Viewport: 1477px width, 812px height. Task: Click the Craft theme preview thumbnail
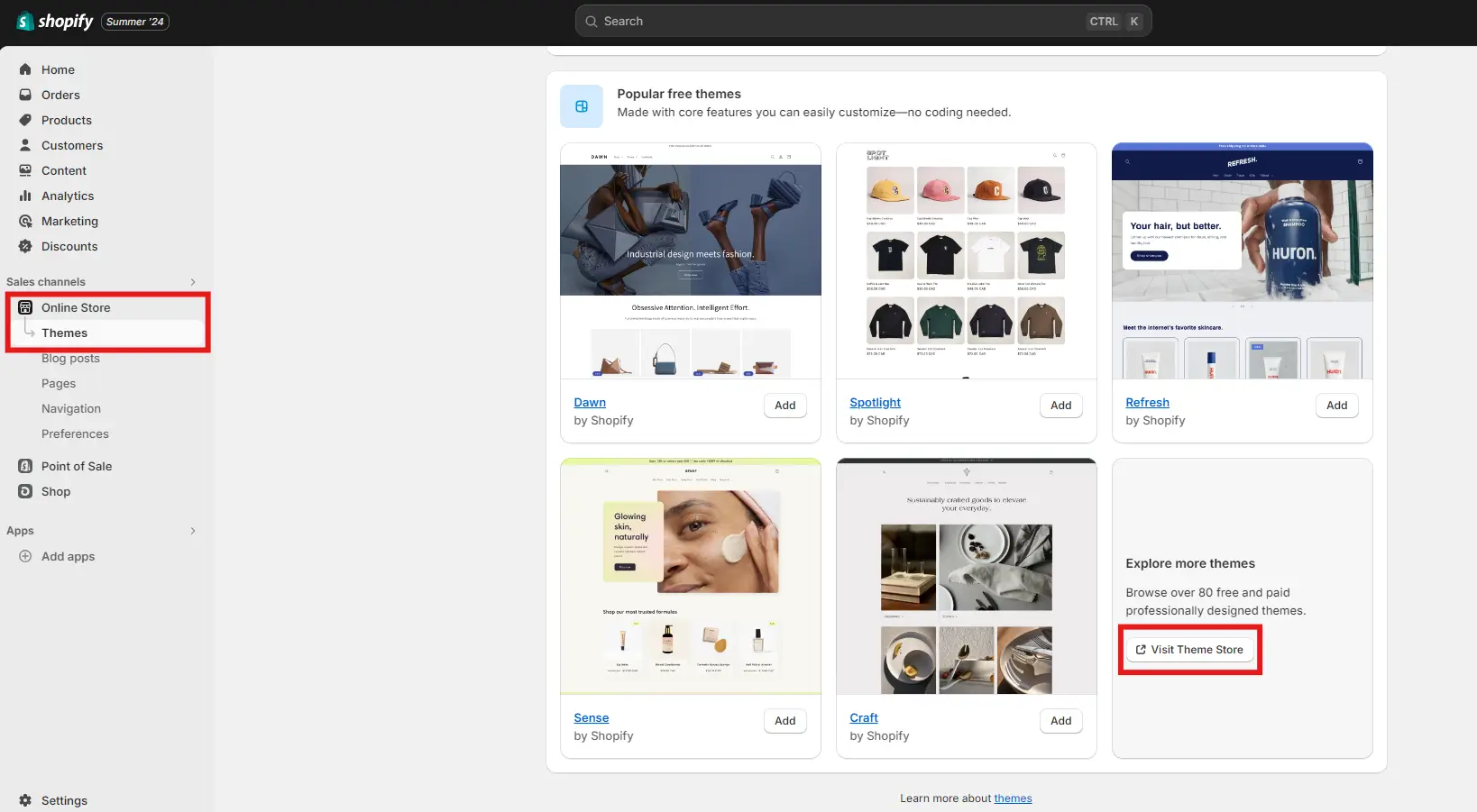coord(967,577)
